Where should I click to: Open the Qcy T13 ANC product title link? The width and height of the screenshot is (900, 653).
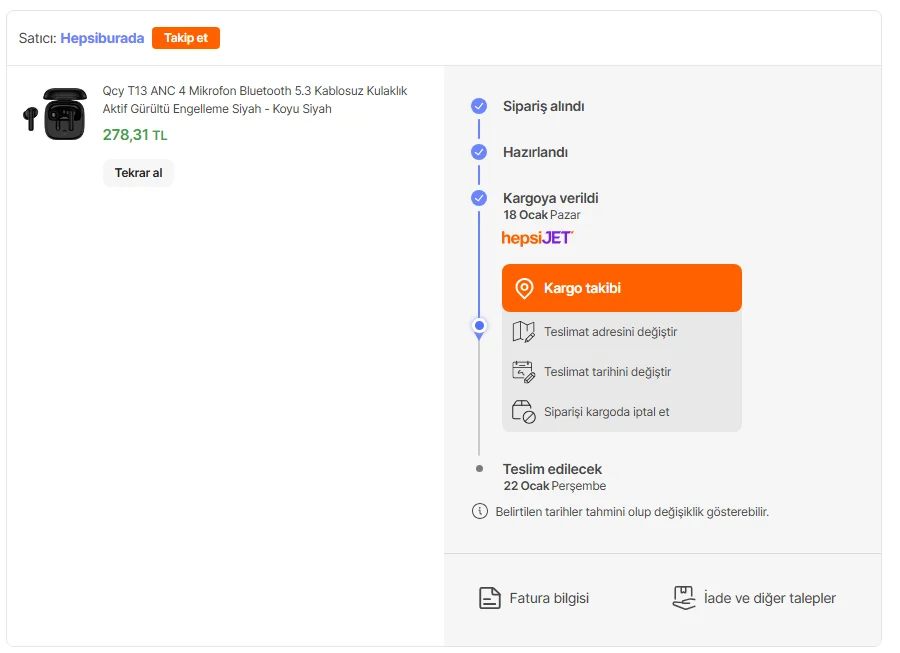(255, 99)
